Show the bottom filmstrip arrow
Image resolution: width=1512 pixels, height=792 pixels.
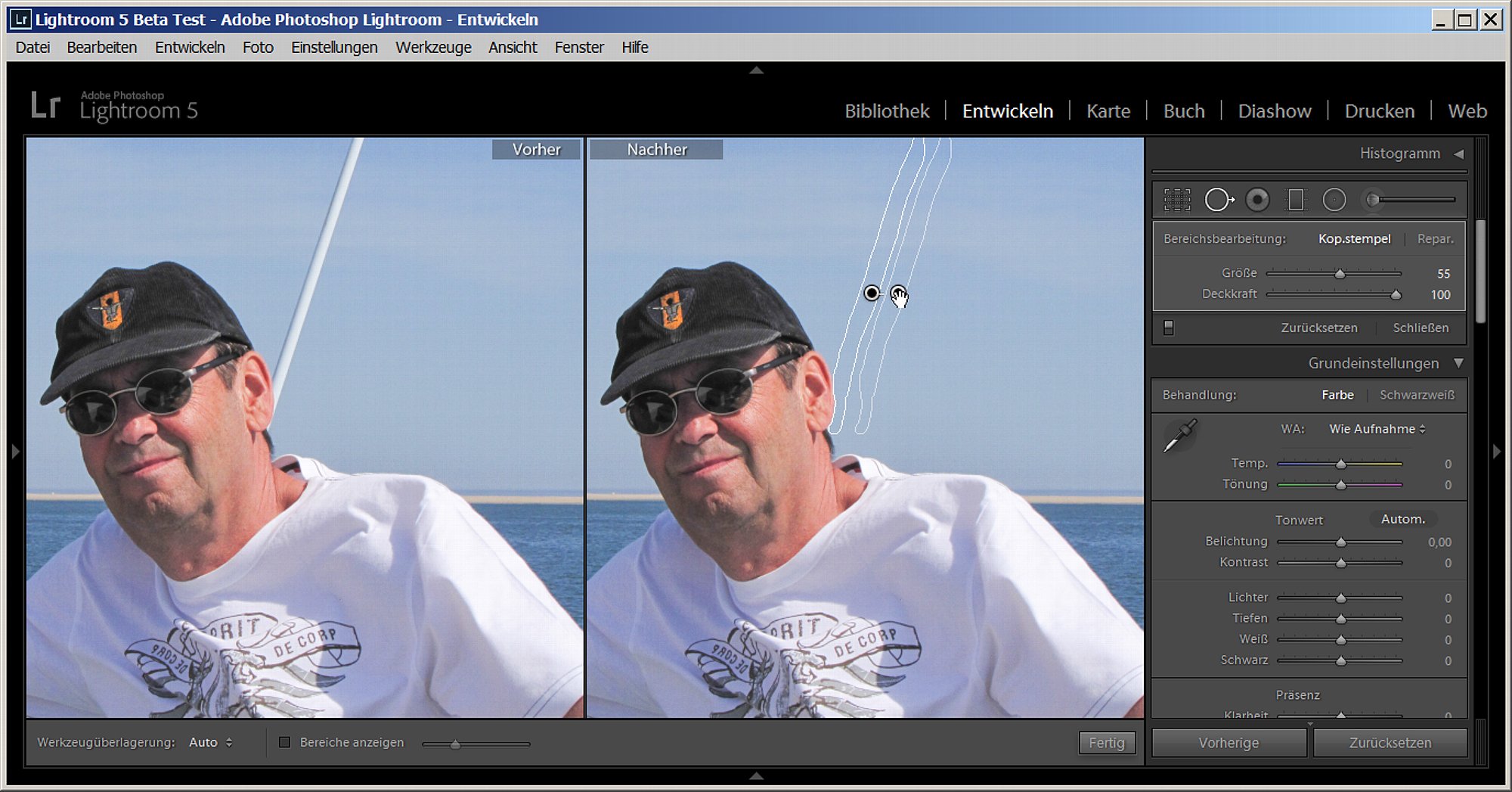(756, 776)
